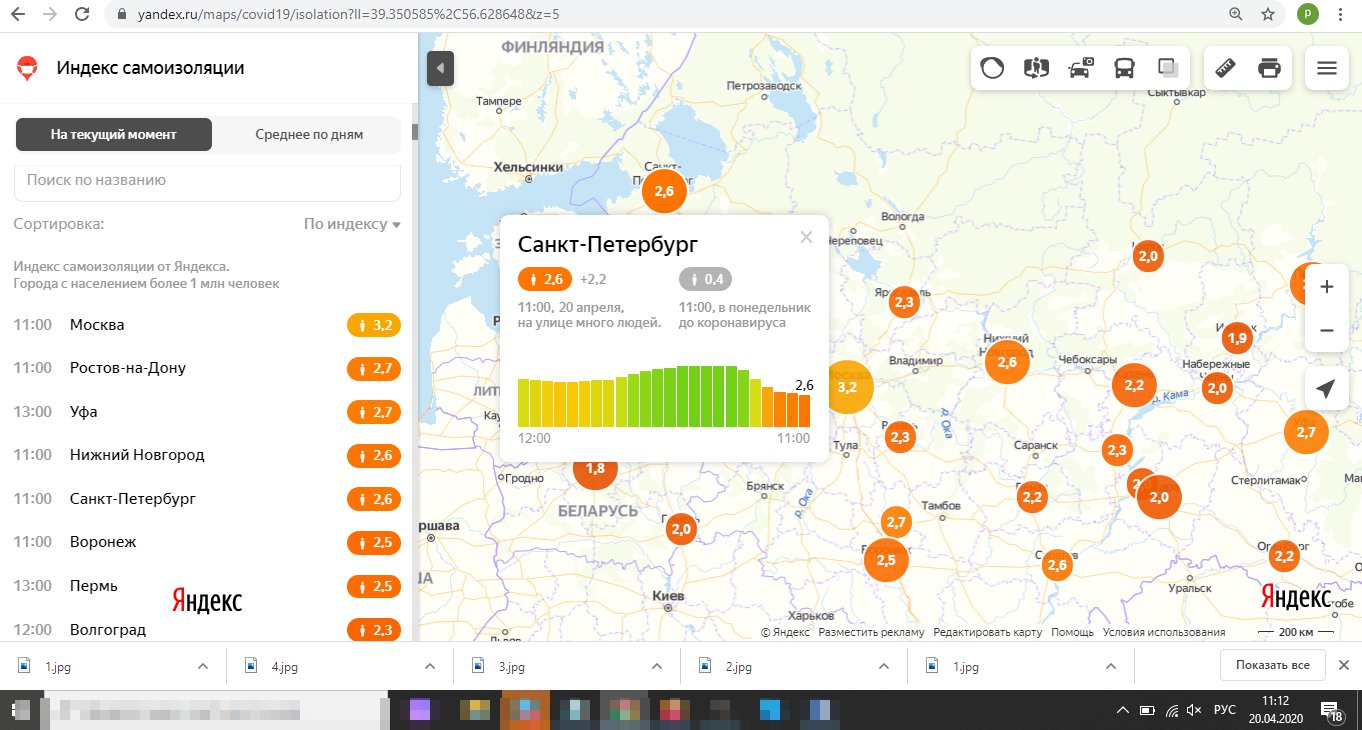Viewport: 1362px width, 730px height.
Task: Select Ростов-на-Дону in the list
Action: point(207,368)
